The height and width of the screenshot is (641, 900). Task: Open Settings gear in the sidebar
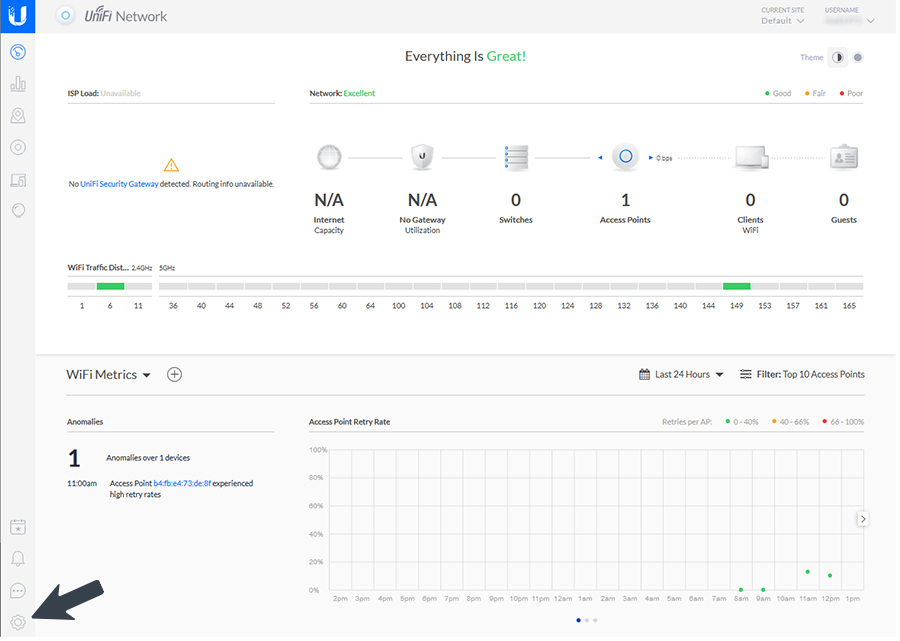coord(17,622)
